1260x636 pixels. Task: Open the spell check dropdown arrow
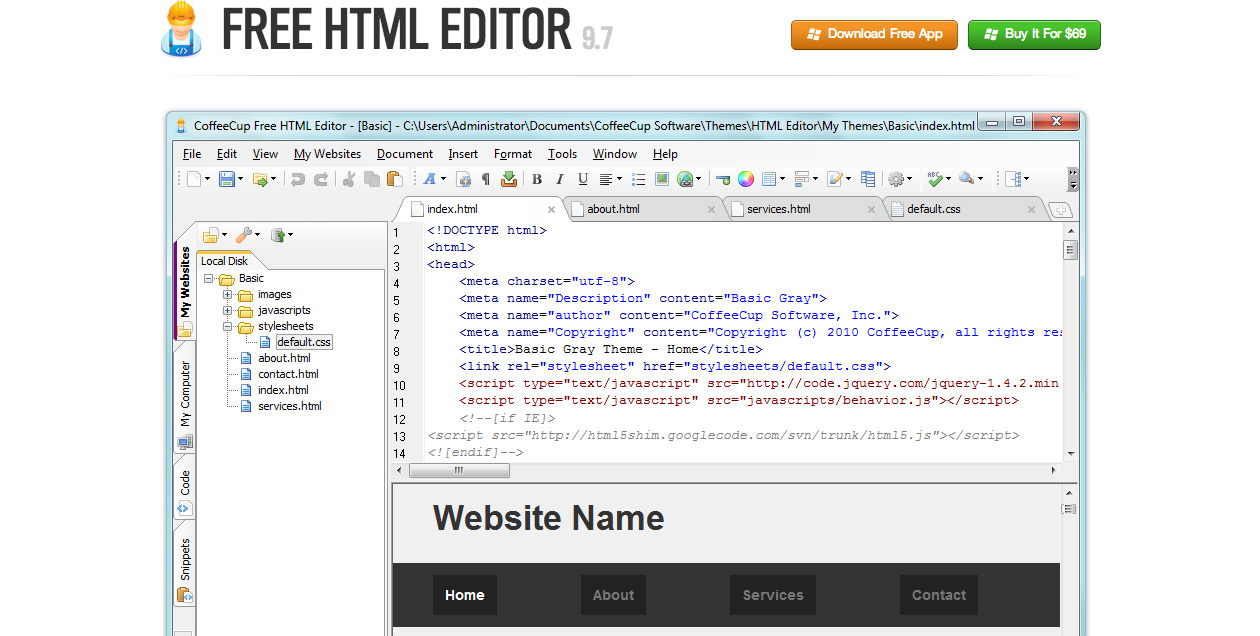point(949,179)
